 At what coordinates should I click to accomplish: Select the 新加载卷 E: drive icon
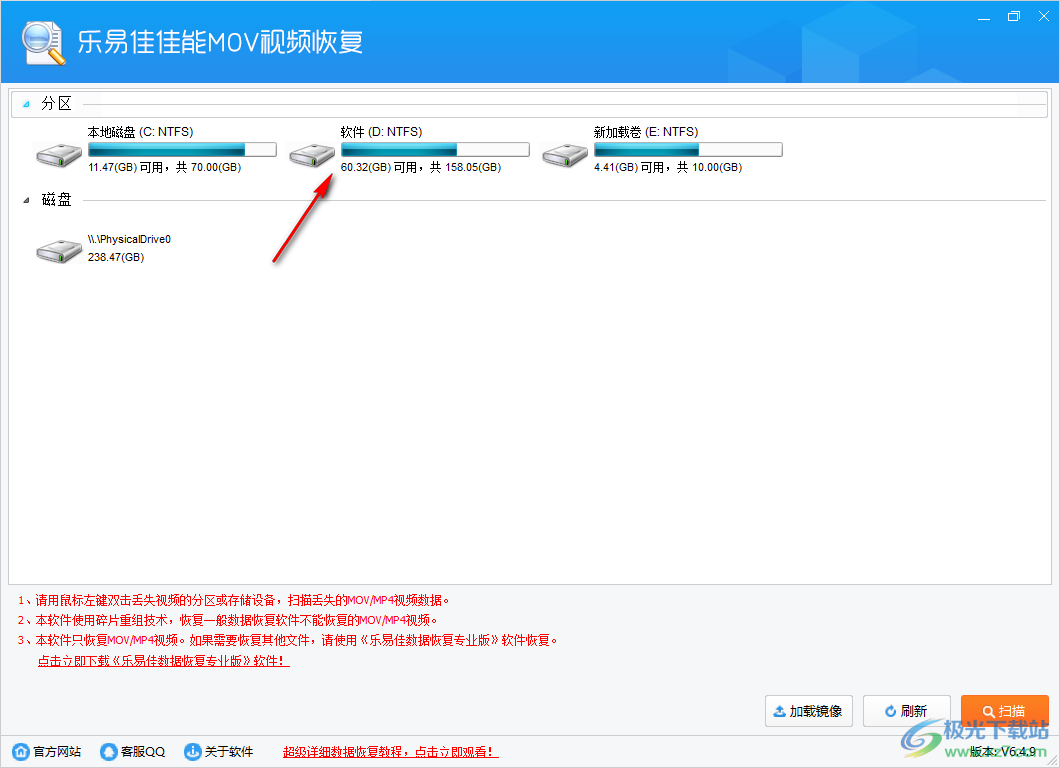coord(564,155)
